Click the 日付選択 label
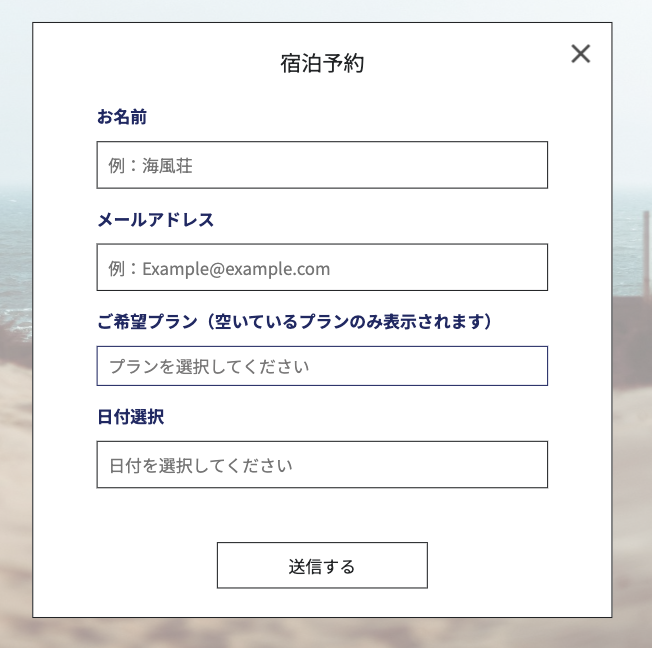This screenshot has width=652, height=648. 130,417
